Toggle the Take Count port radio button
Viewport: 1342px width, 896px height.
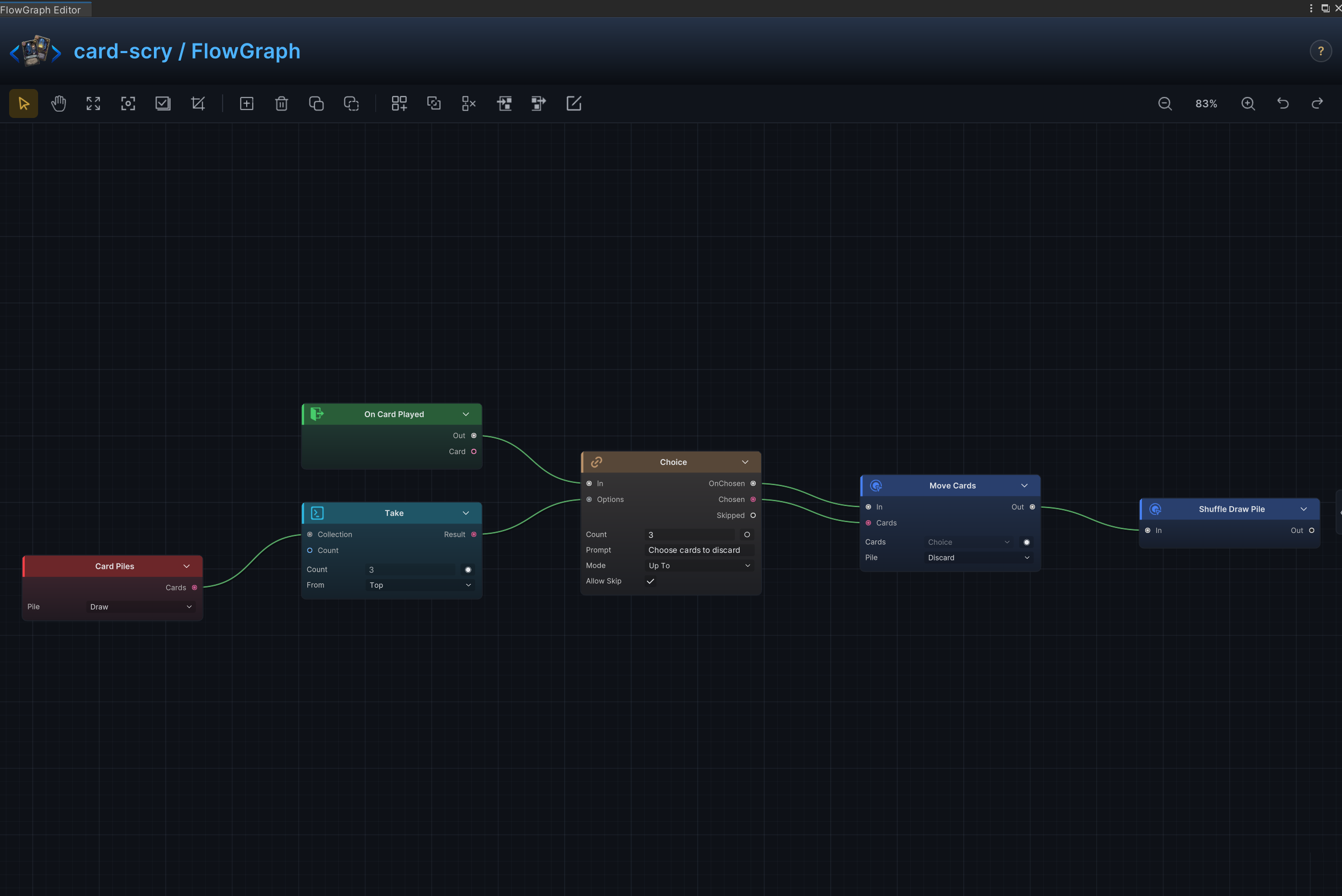[468, 569]
